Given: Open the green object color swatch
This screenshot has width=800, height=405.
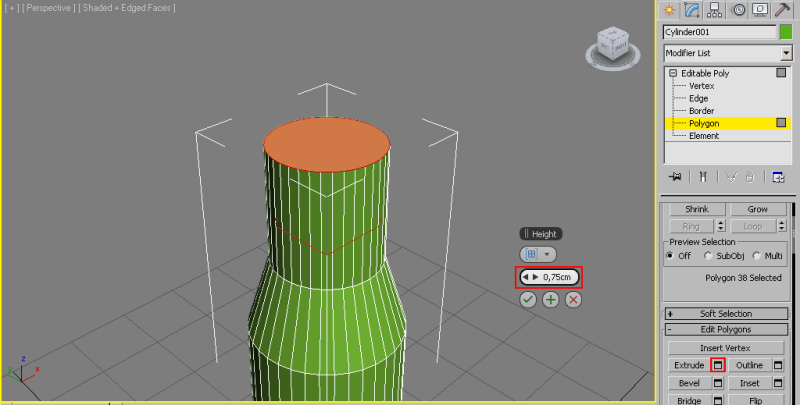Looking at the screenshot, I should [x=786, y=32].
